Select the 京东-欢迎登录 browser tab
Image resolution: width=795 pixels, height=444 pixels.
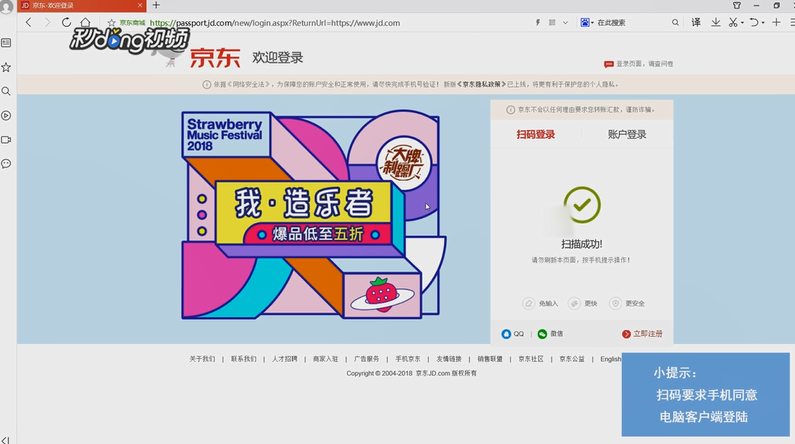pos(82,6)
